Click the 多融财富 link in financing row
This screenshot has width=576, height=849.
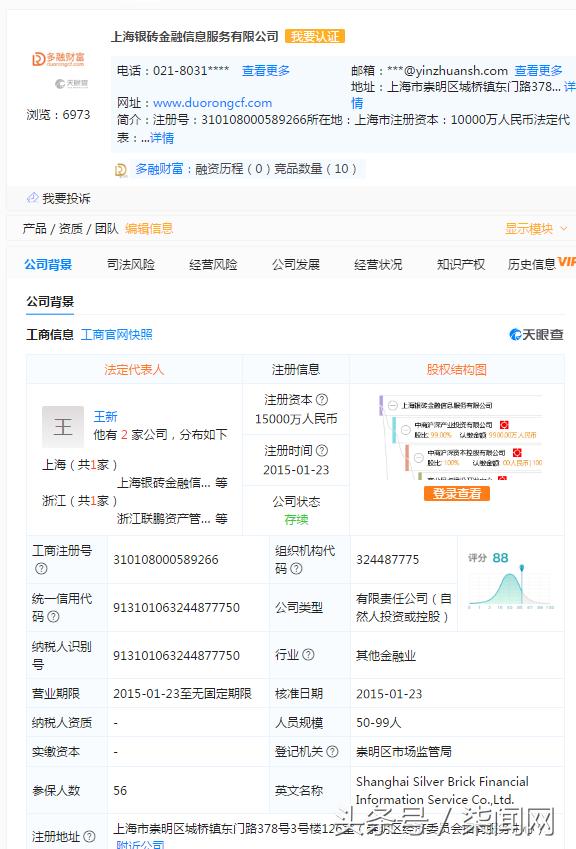pyautogui.click(x=159, y=169)
